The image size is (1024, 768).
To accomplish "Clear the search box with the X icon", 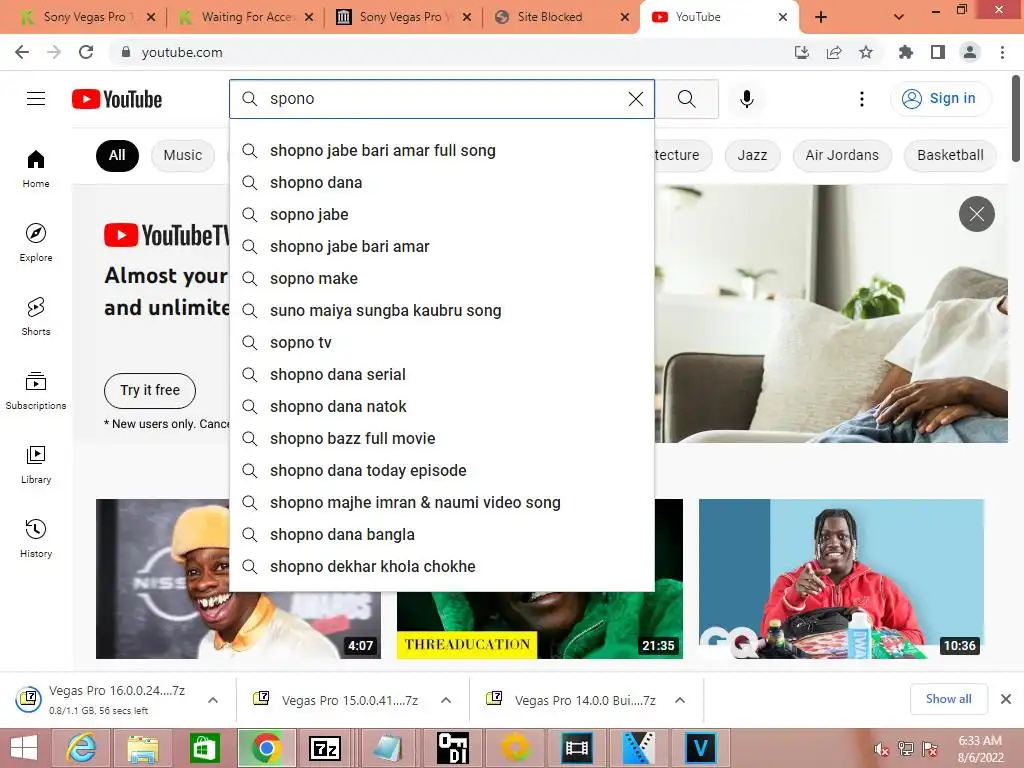I will pos(635,99).
